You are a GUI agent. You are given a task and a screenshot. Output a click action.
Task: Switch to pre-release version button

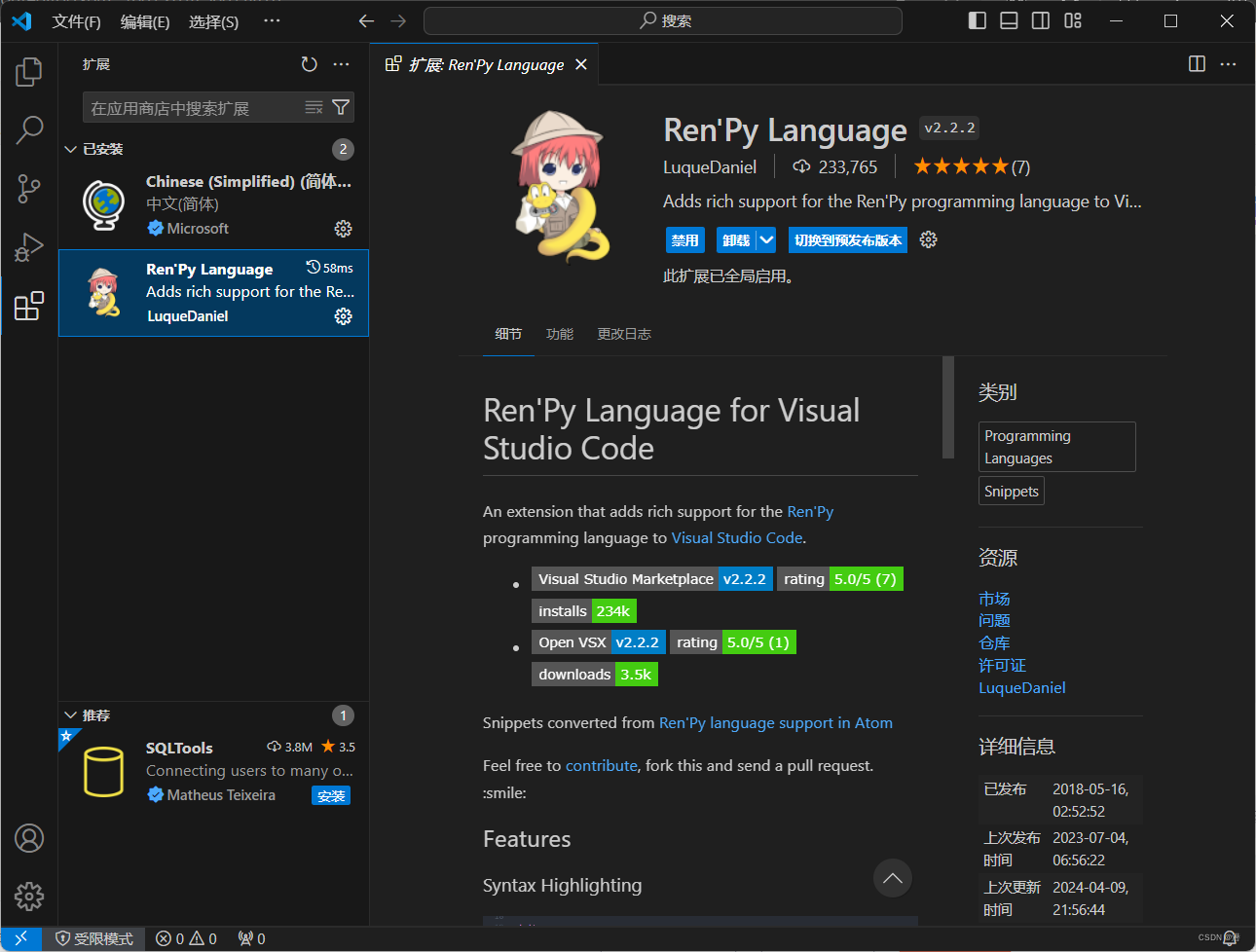point(848,240)
